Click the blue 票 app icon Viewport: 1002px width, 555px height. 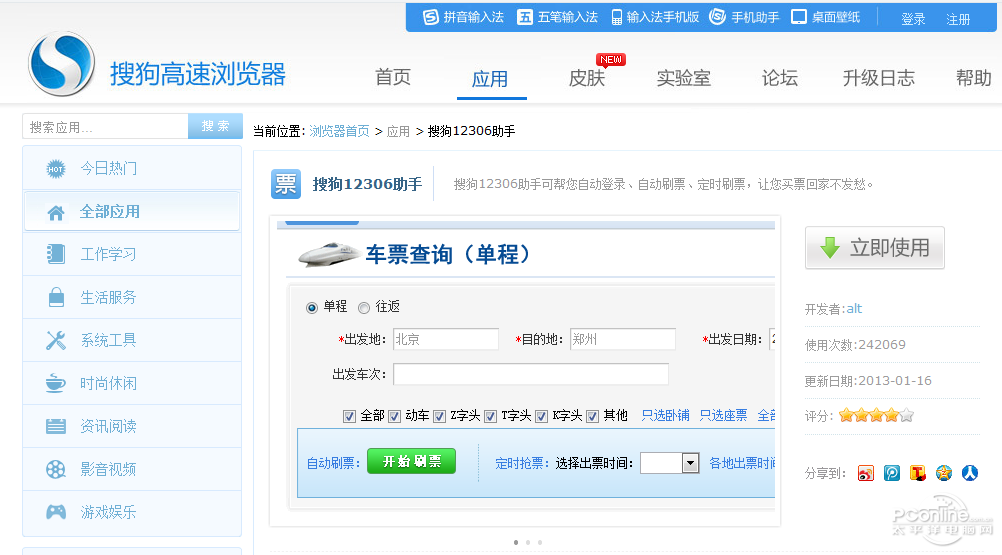pos(286,184)
